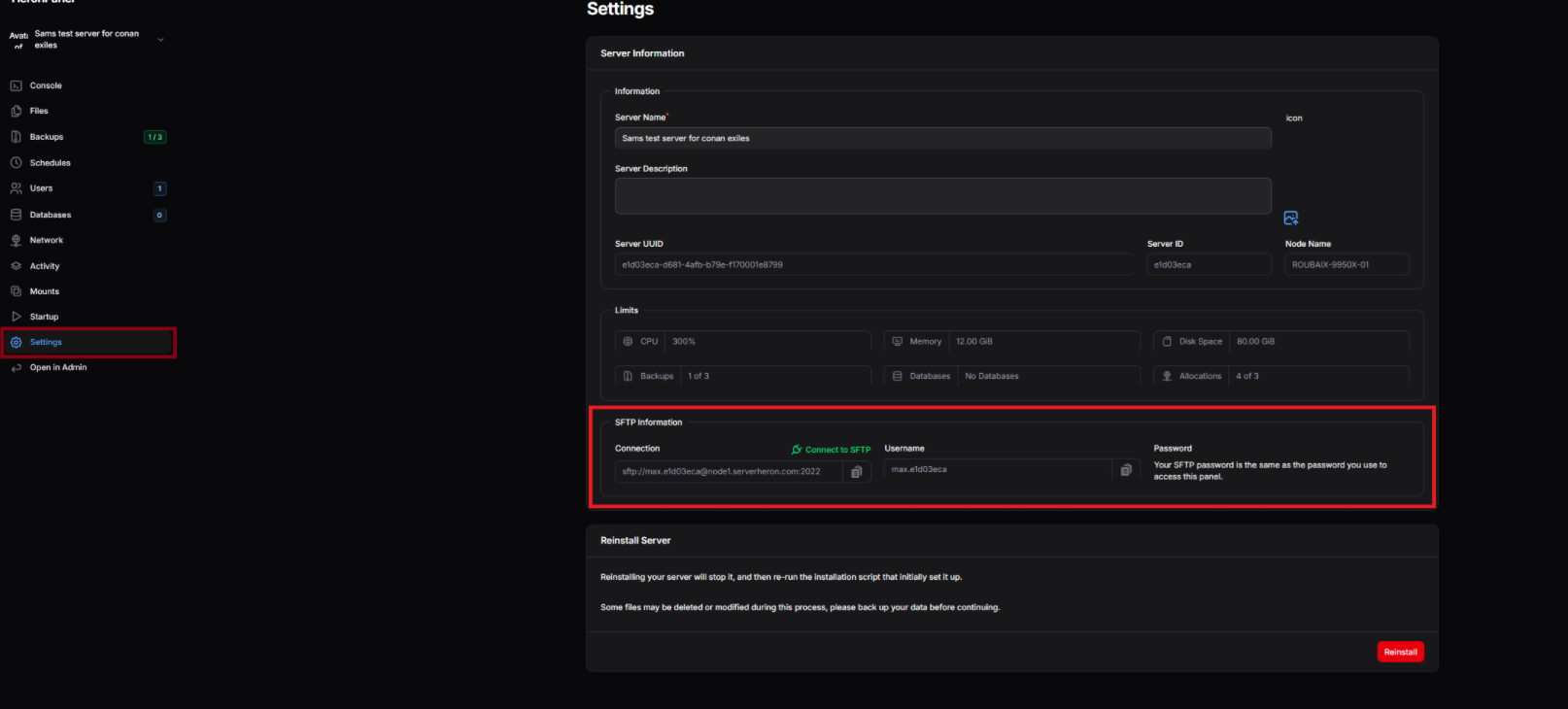This screenshot has width=1568, height=709.
Task: Click the Memory 12.00 GiB value
Action: 973,341
